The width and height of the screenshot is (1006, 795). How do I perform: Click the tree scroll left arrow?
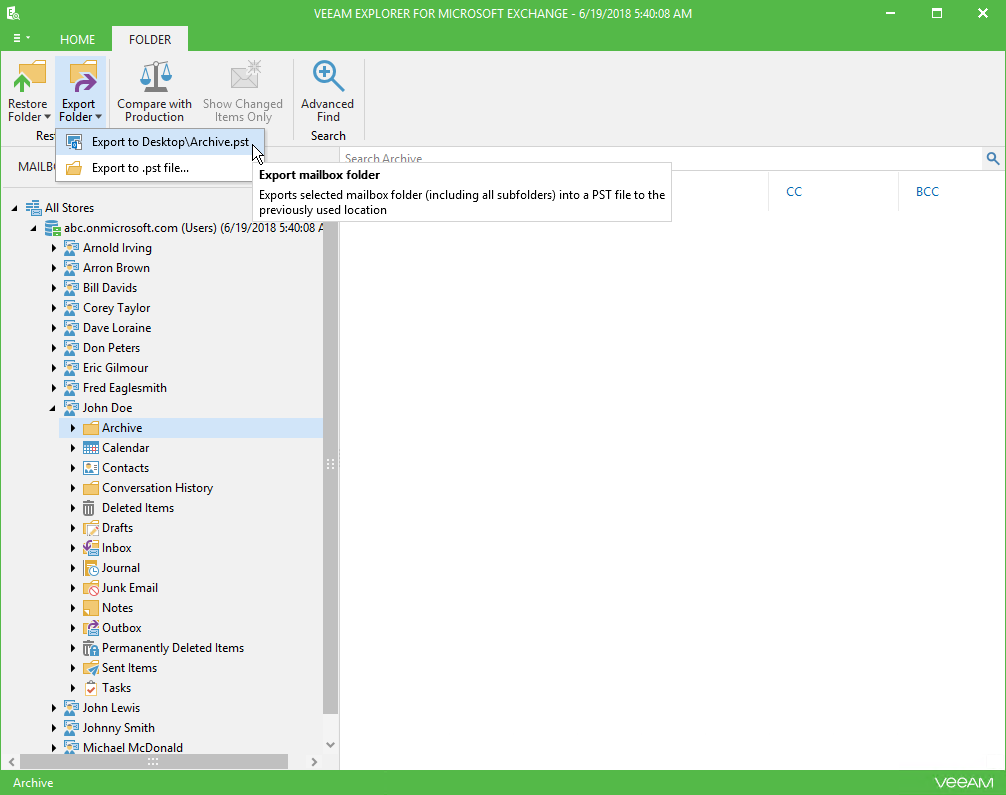click(11, 762)
